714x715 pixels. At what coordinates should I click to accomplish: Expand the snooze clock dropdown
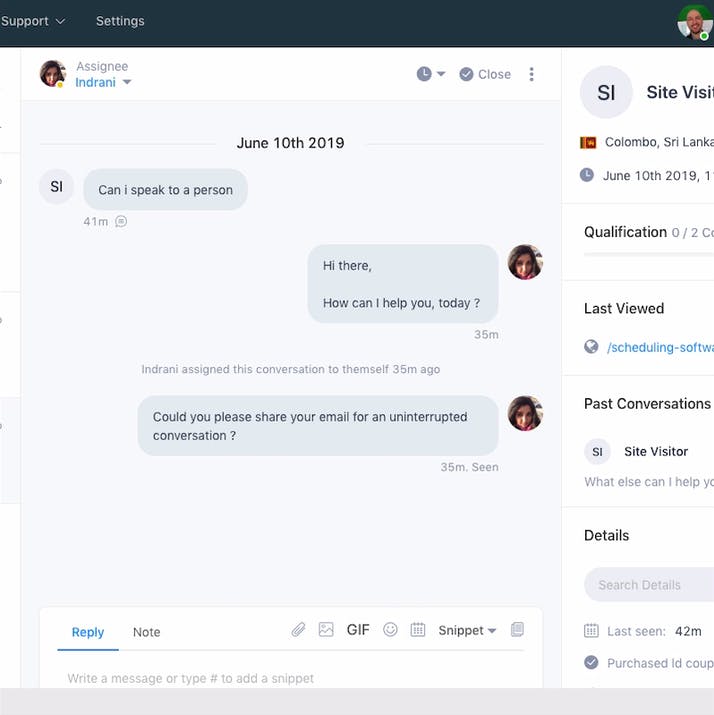431,74
